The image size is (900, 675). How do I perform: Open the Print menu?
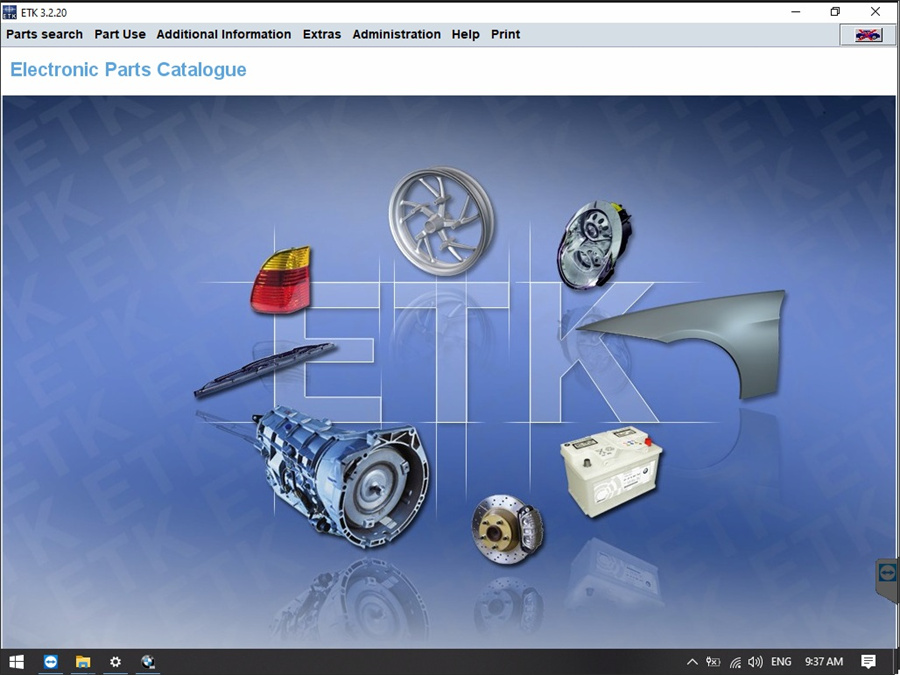[505, 34]
